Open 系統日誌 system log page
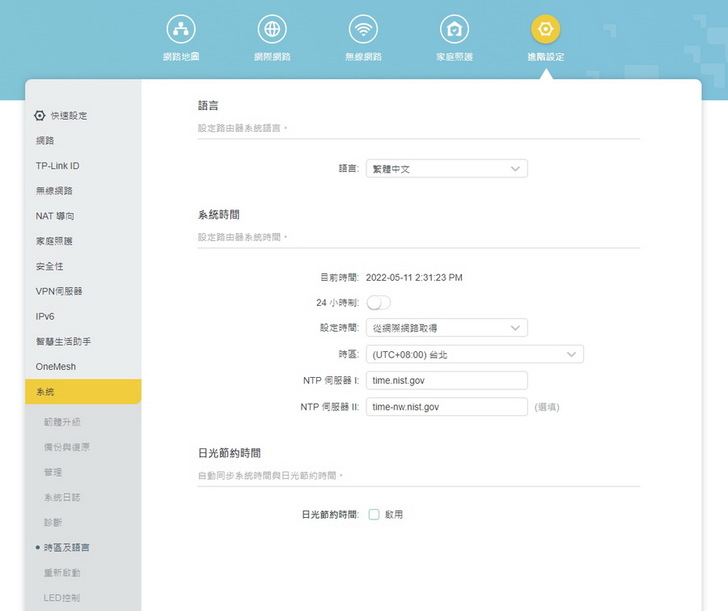 (61, 497)
